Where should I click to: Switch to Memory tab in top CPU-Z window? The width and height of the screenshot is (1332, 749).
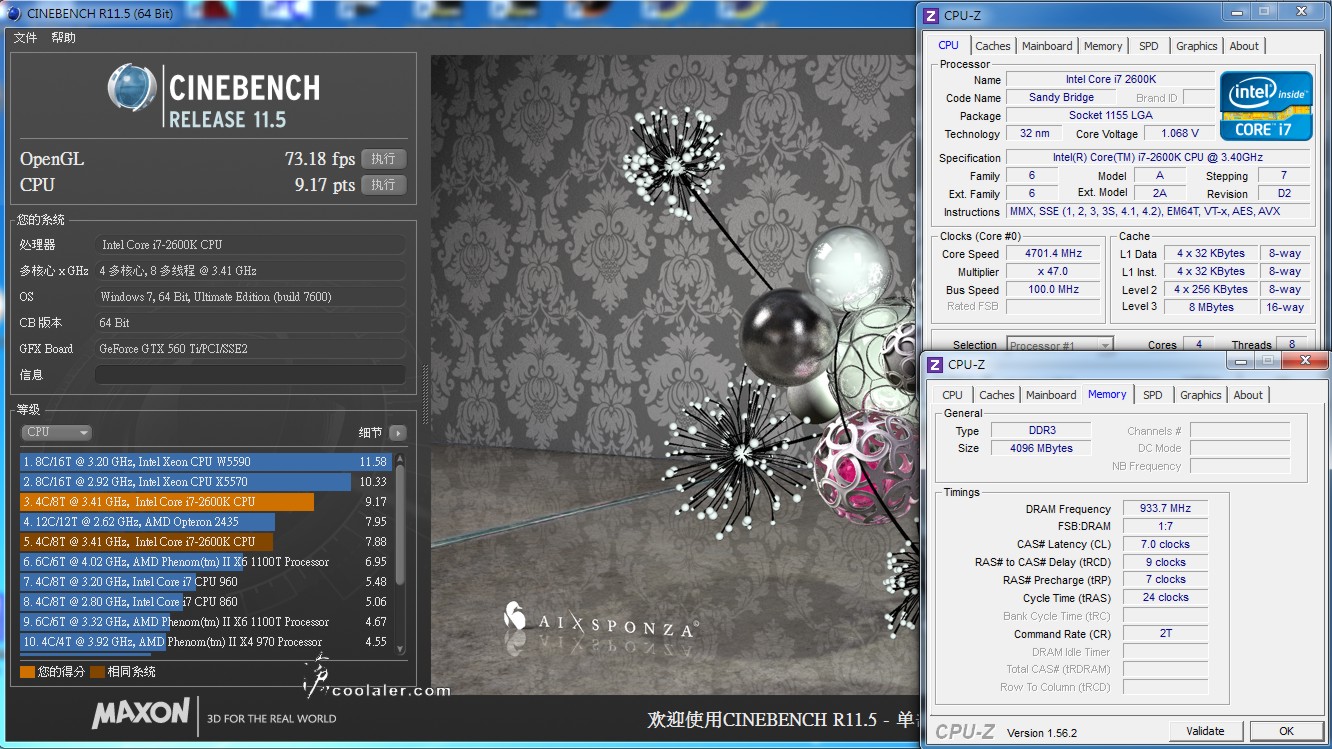1103,46
